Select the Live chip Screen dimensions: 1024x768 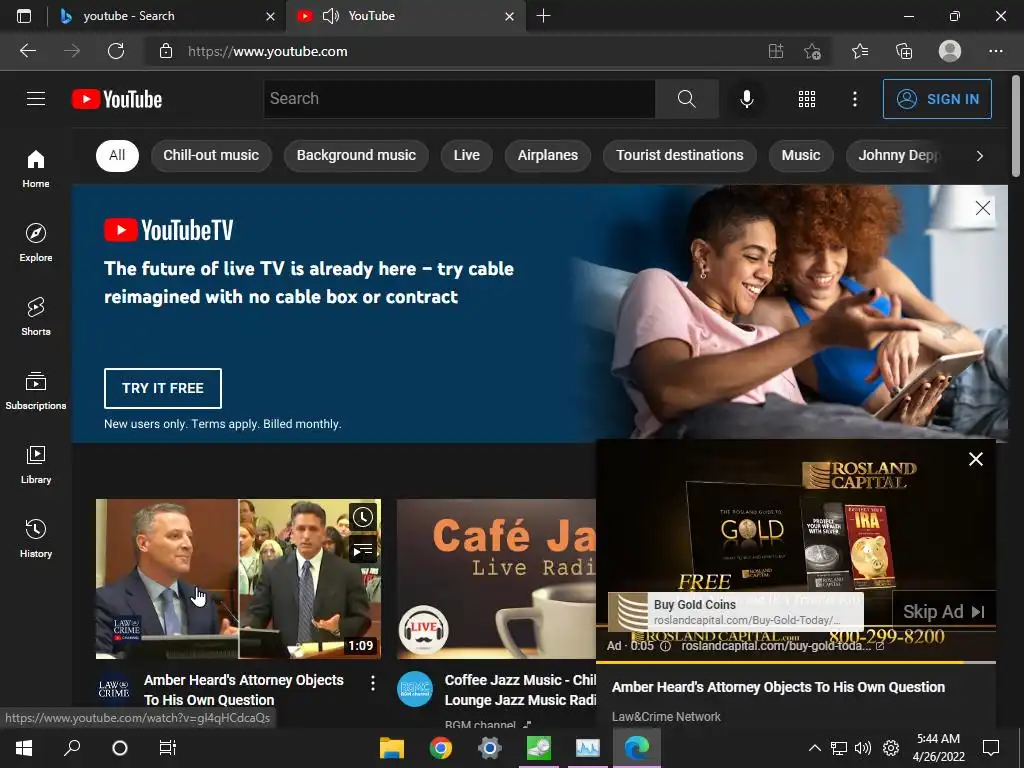(466, 155)
